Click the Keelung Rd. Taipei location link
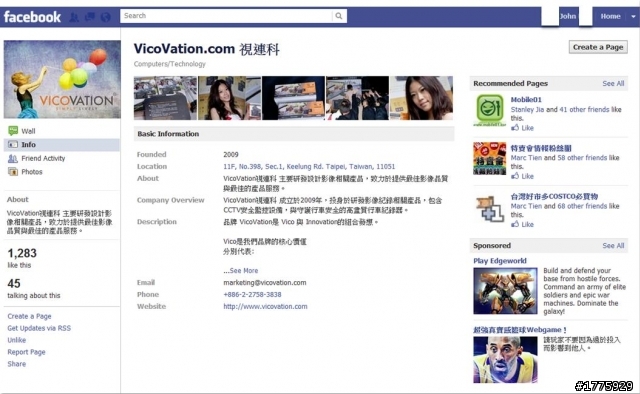This screenshot has width=640, height=394. pyautogui.click(x=309, y=167)
